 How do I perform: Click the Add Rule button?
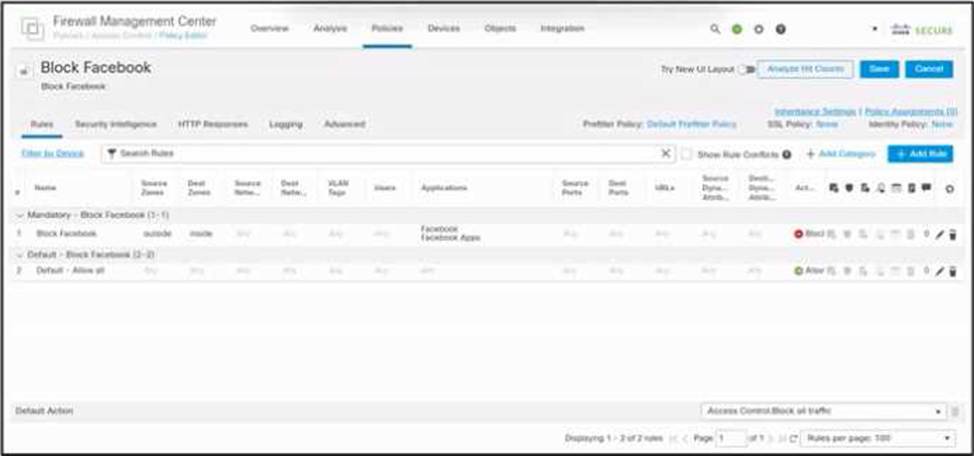[920, 154]
